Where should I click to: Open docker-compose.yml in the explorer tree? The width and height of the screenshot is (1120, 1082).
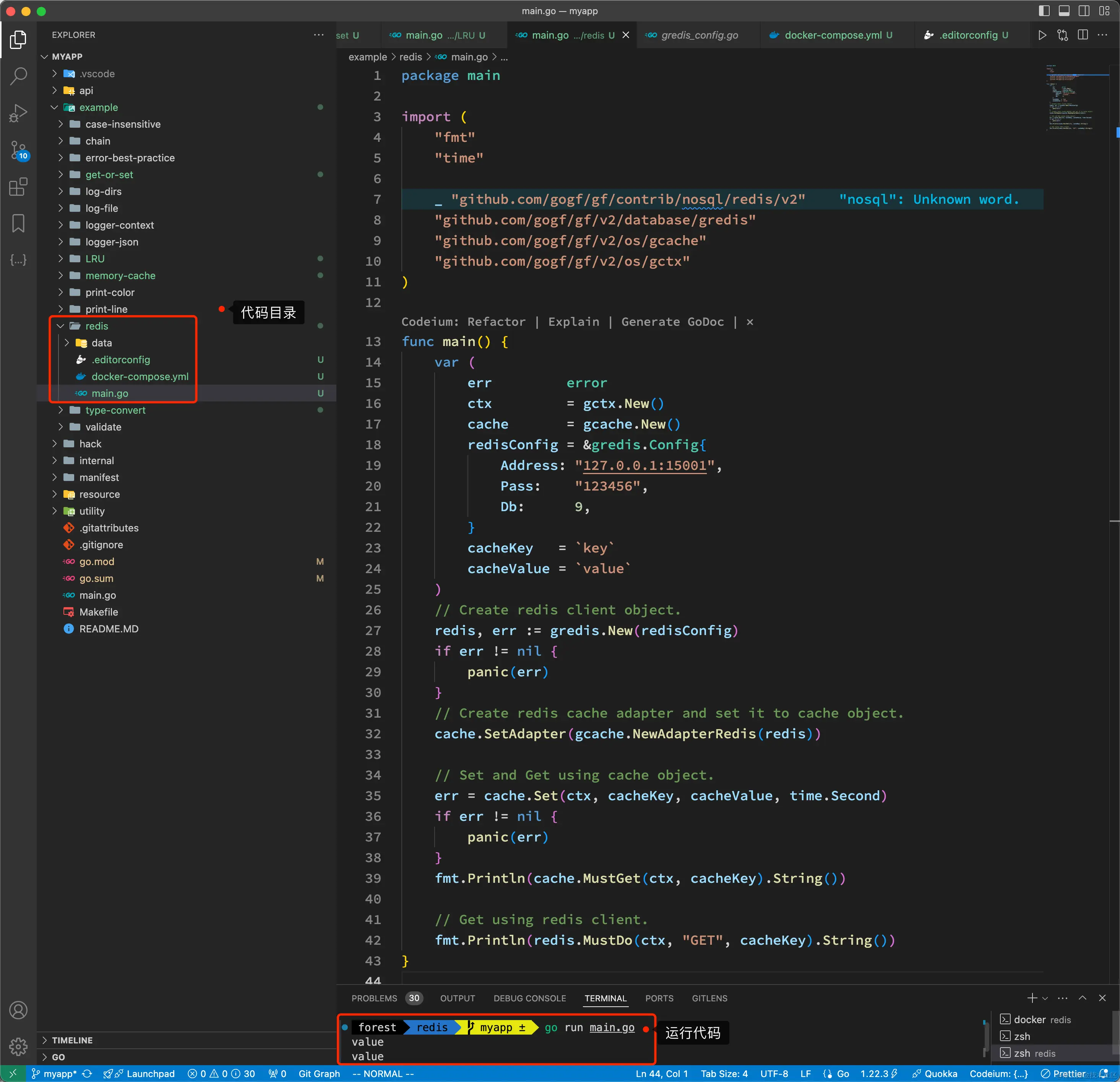140,376
